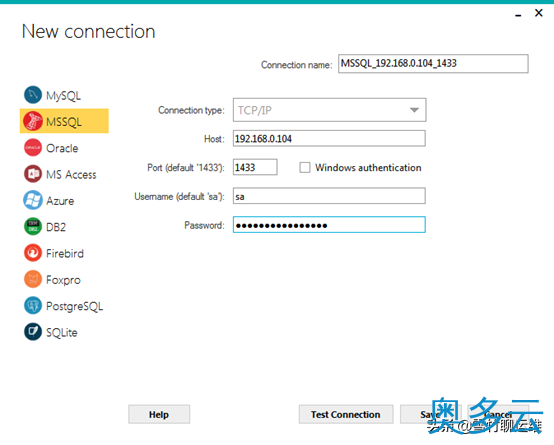Focus the Password input field

(329, 225)
